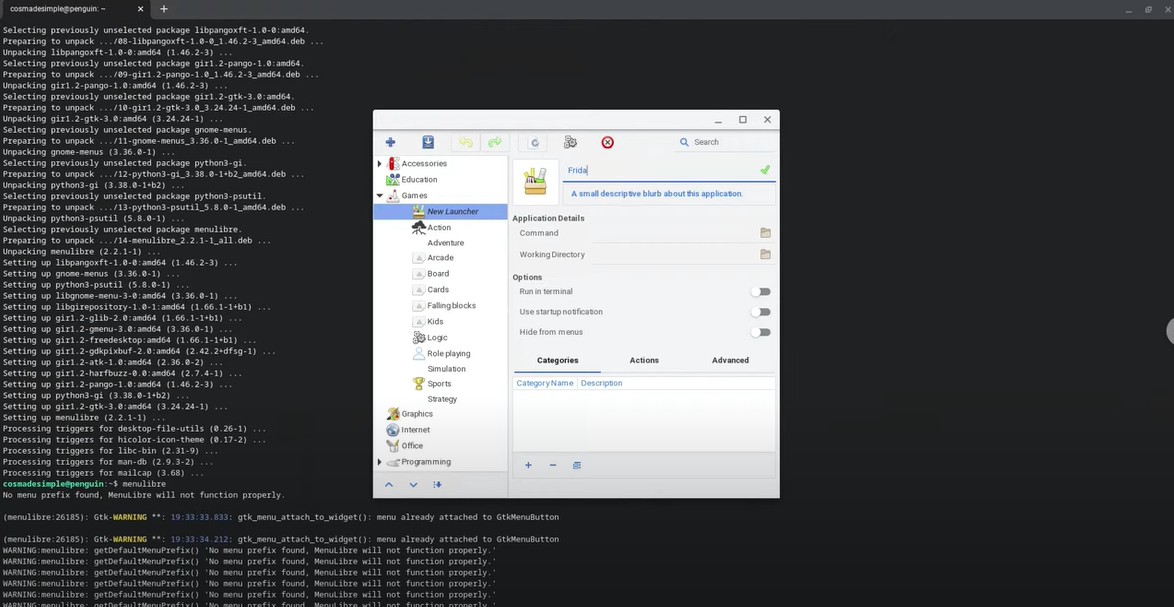Click the launcher's application icon image
This screenshot has height=607, width=1174.
point(535,181)
